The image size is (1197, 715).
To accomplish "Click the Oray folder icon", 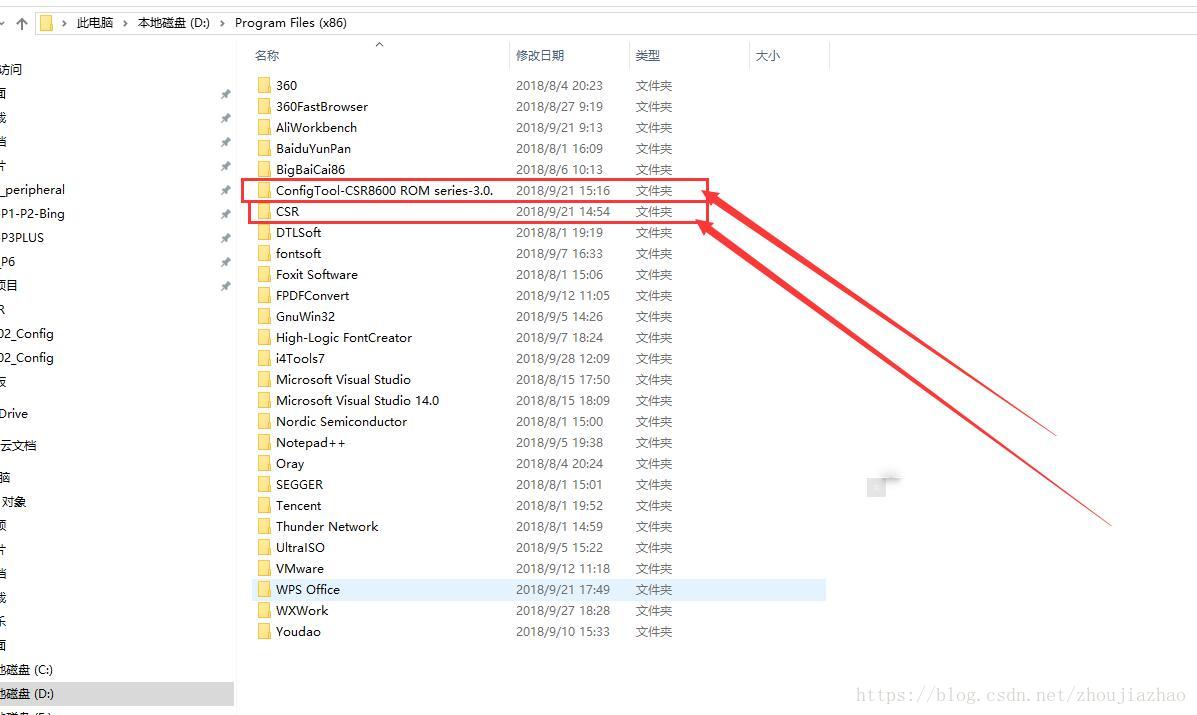I will click(x=264, y=462).
